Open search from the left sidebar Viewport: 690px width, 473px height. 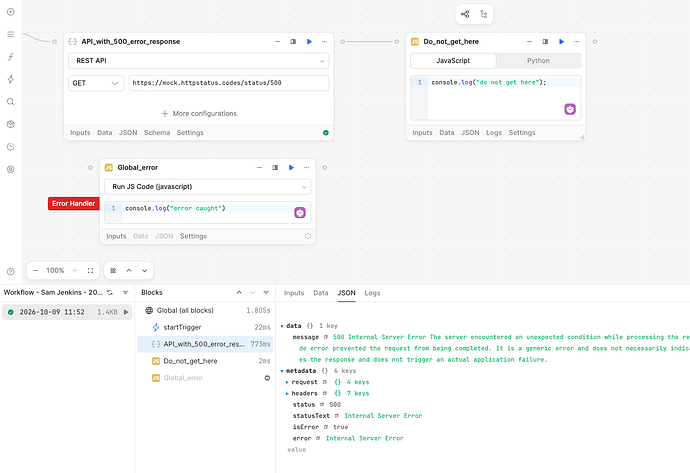click(x=11, y=102)
